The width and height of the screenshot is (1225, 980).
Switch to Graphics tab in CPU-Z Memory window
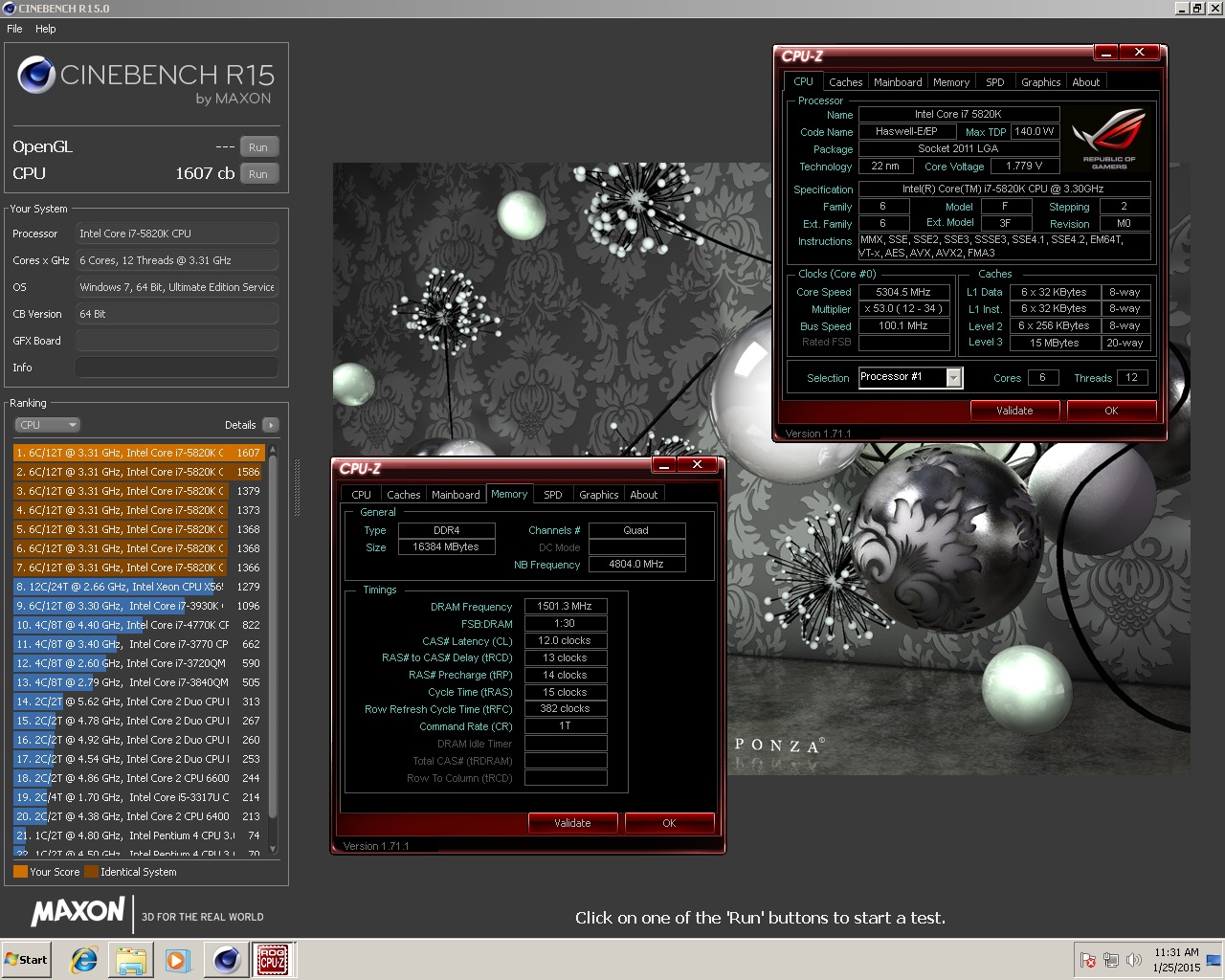(x=598, y=495)
